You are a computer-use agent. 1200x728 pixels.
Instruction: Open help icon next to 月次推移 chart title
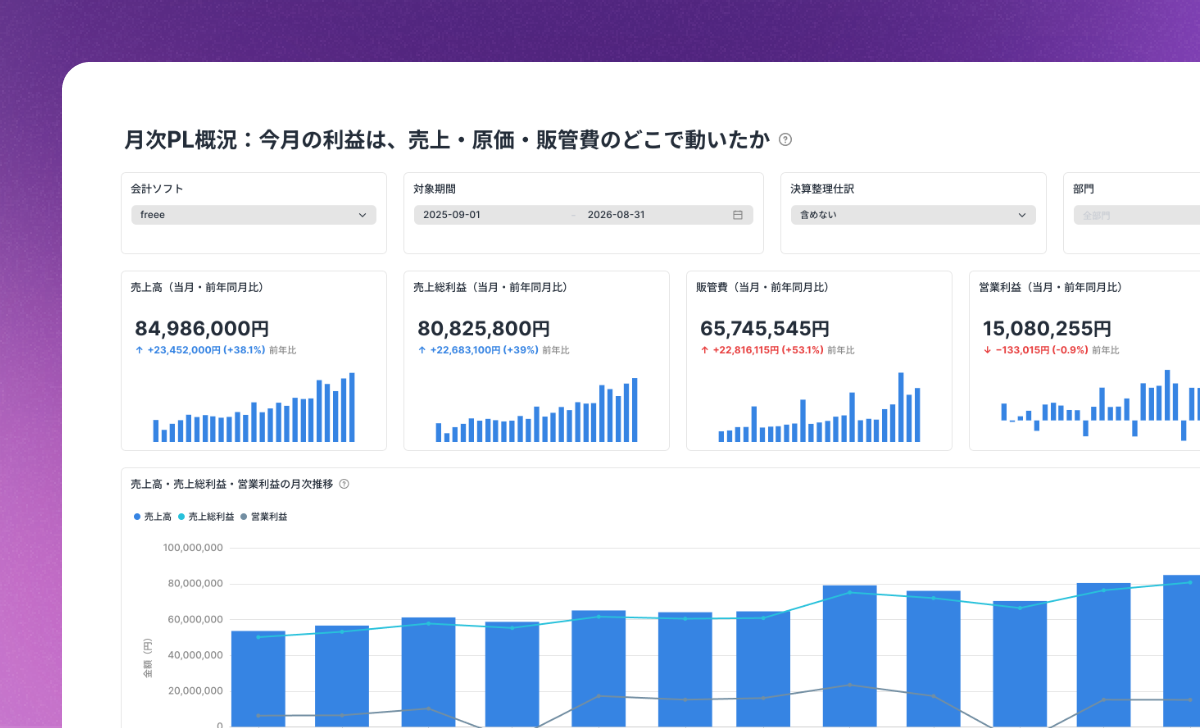(344, 484)
